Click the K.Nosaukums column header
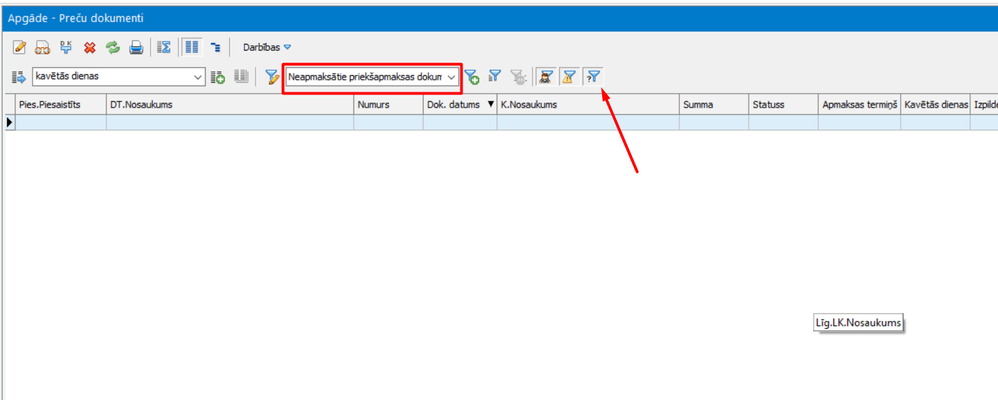Screen dimensions: 998x400 (588, 104)
